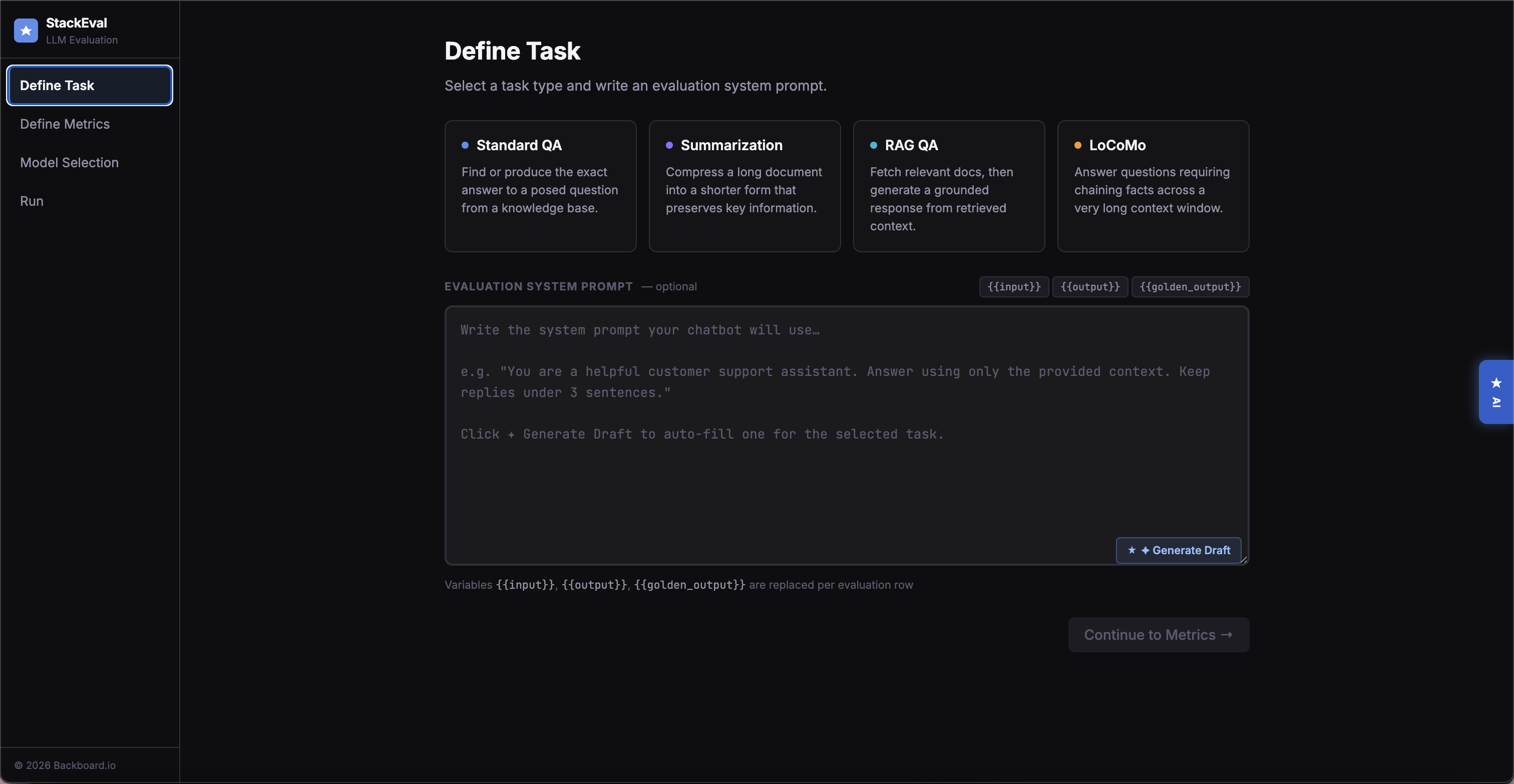Insert the {{output}} variable chip
The height and width of the screenshot is (784, 1514).
click(x=1090, y=287)
